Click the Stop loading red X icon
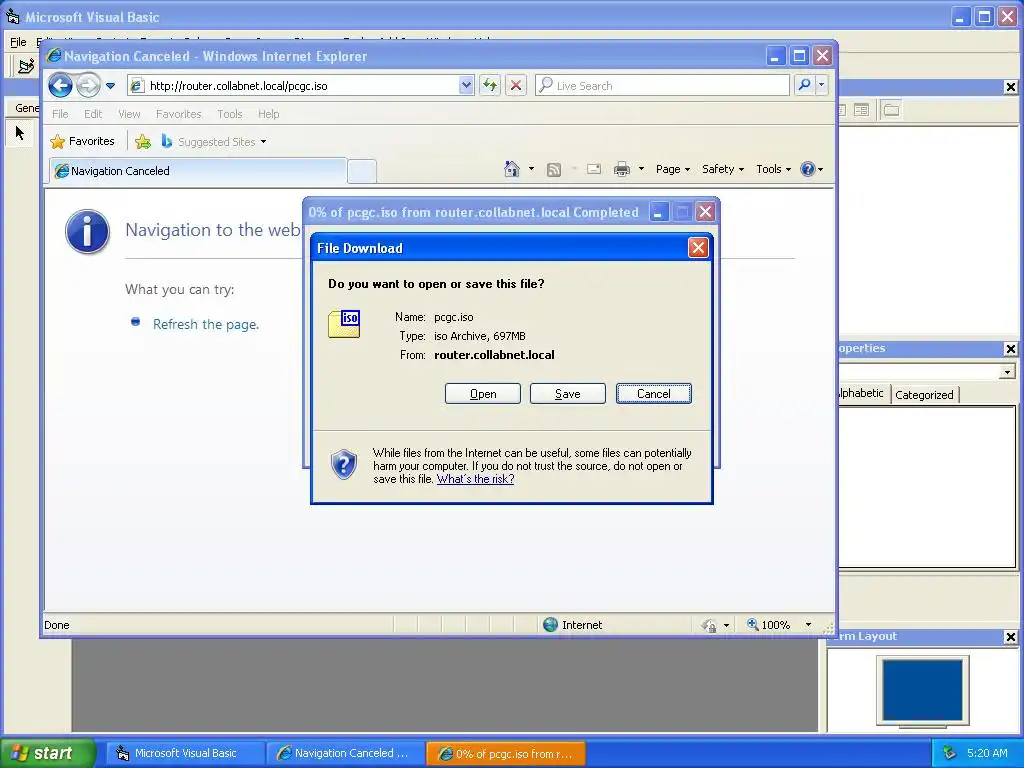 click(516, 86)
